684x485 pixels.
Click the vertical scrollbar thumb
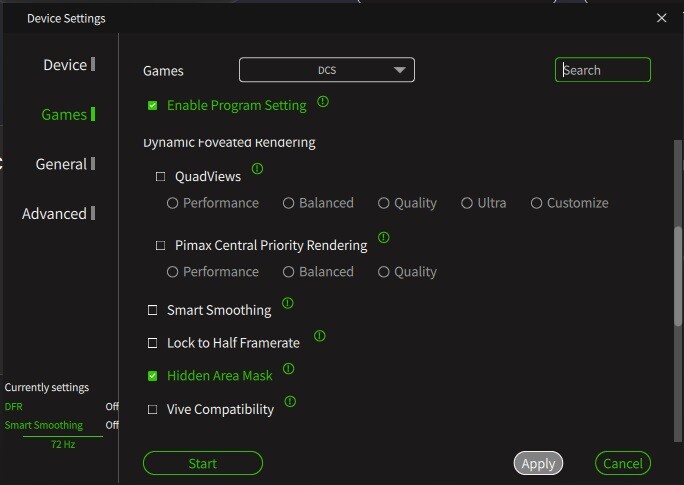(677, 276)
